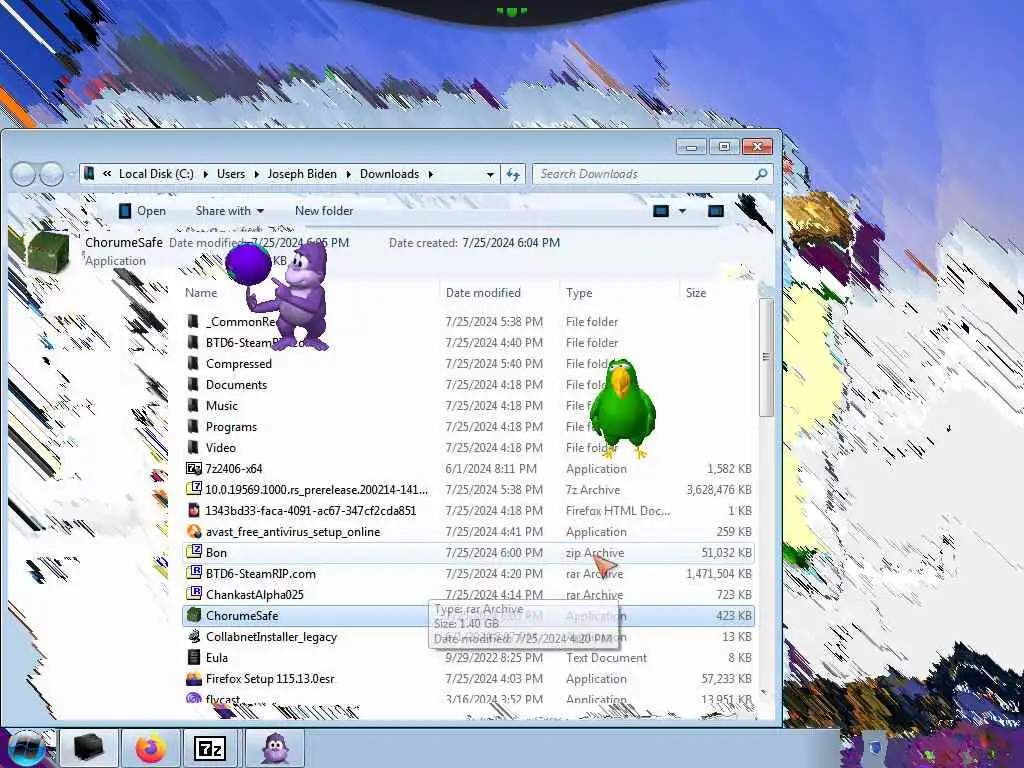1024x768 pixels.
Task: Click the Back navigation button
Action: 24,174
